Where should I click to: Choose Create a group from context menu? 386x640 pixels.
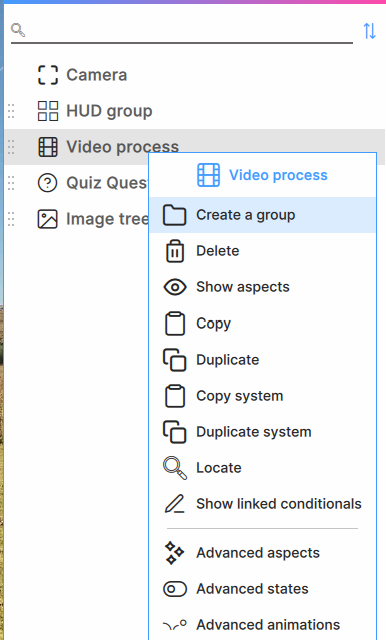(x=262, y=215)
